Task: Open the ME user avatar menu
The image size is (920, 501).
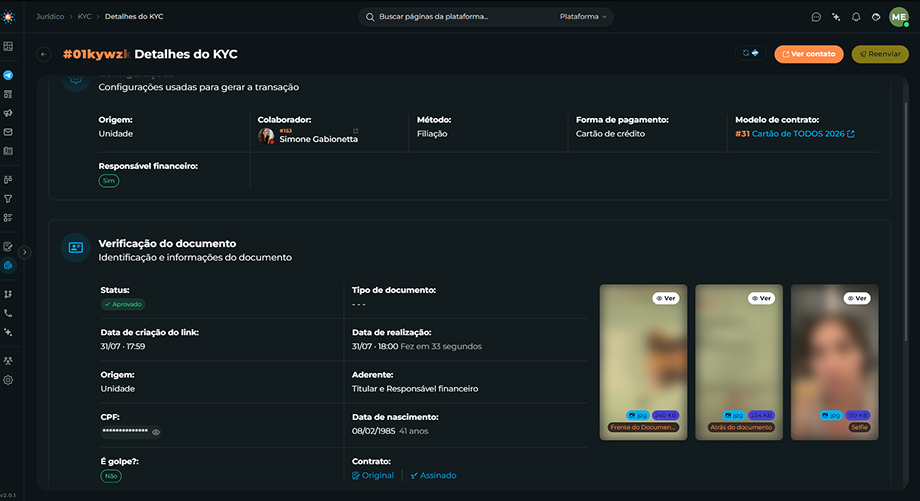Action: coord(899,17)
